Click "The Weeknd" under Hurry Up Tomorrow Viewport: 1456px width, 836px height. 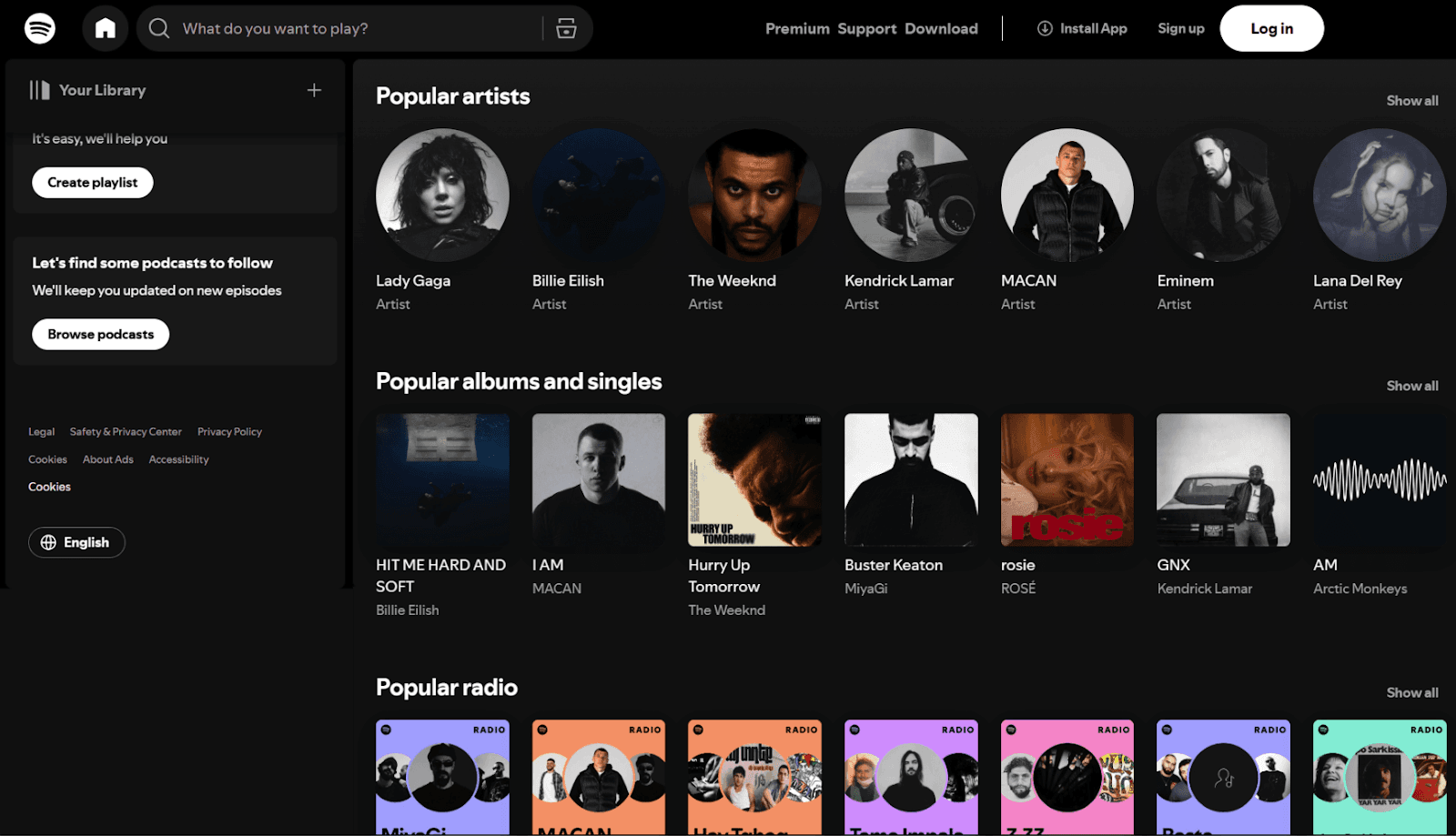click(x=727, y=610)
